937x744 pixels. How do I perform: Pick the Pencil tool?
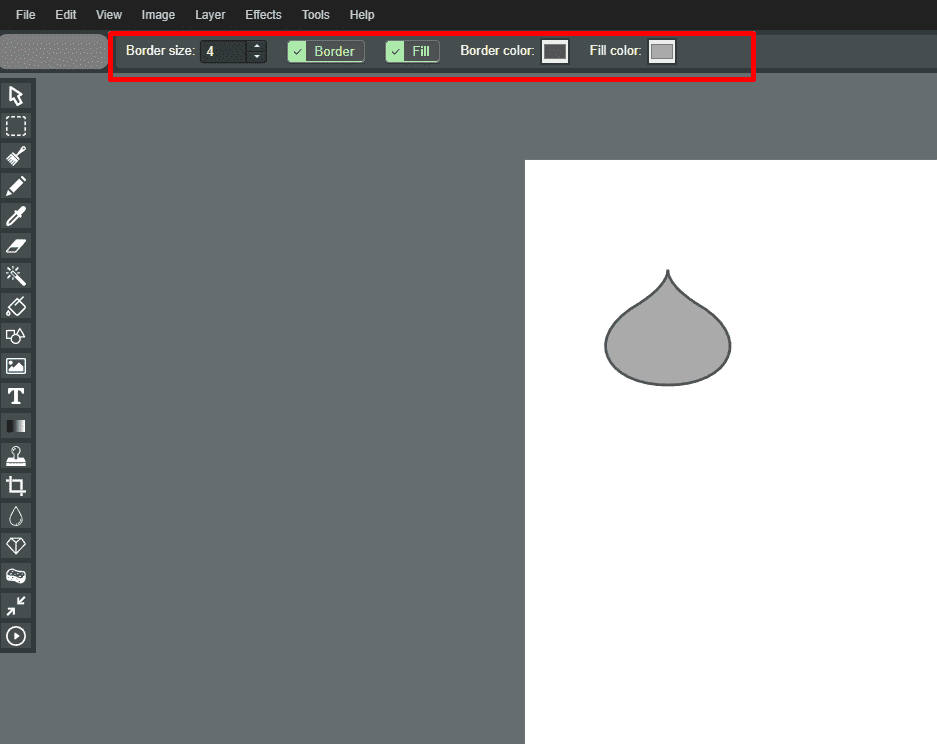[16, 186]
